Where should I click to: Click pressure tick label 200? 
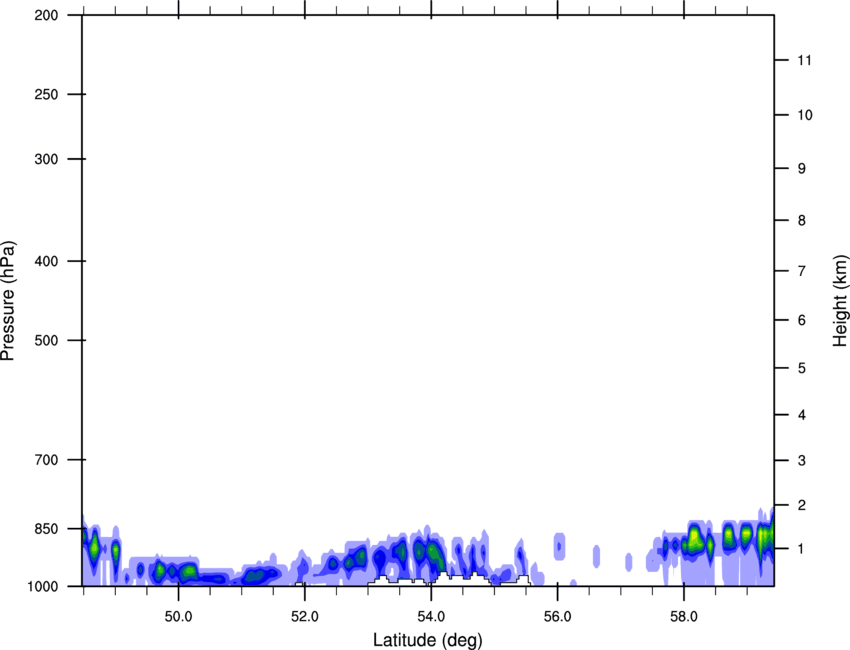(46, 15)
